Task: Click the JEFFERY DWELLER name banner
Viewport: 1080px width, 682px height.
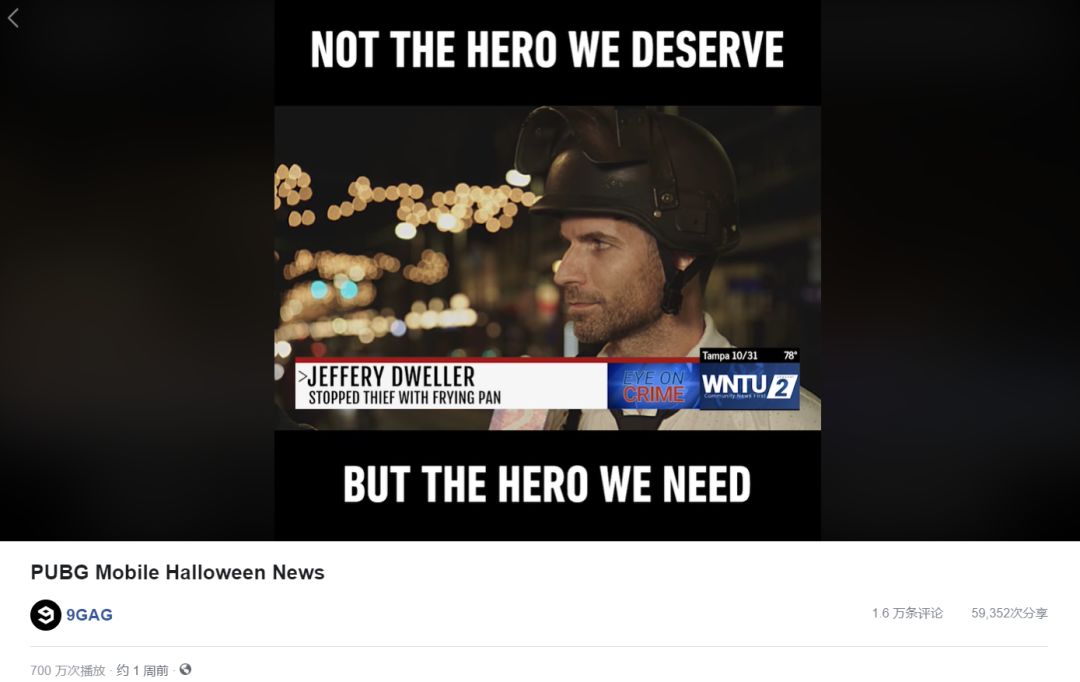Action: (391, 376)
